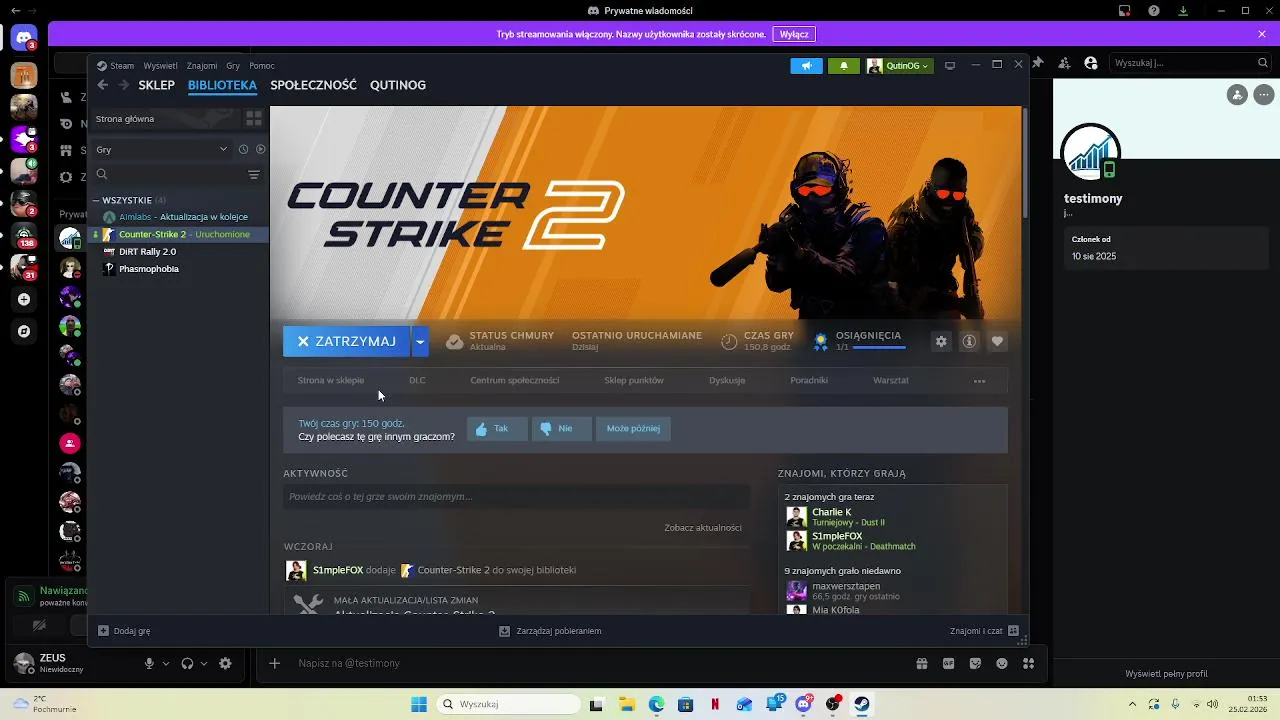Toggle sort by recent activity clock icon

pos(243,150)
